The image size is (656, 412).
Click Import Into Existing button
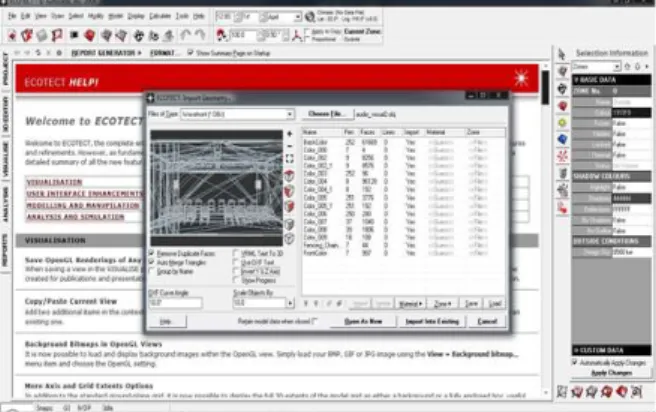coord(432,322)
